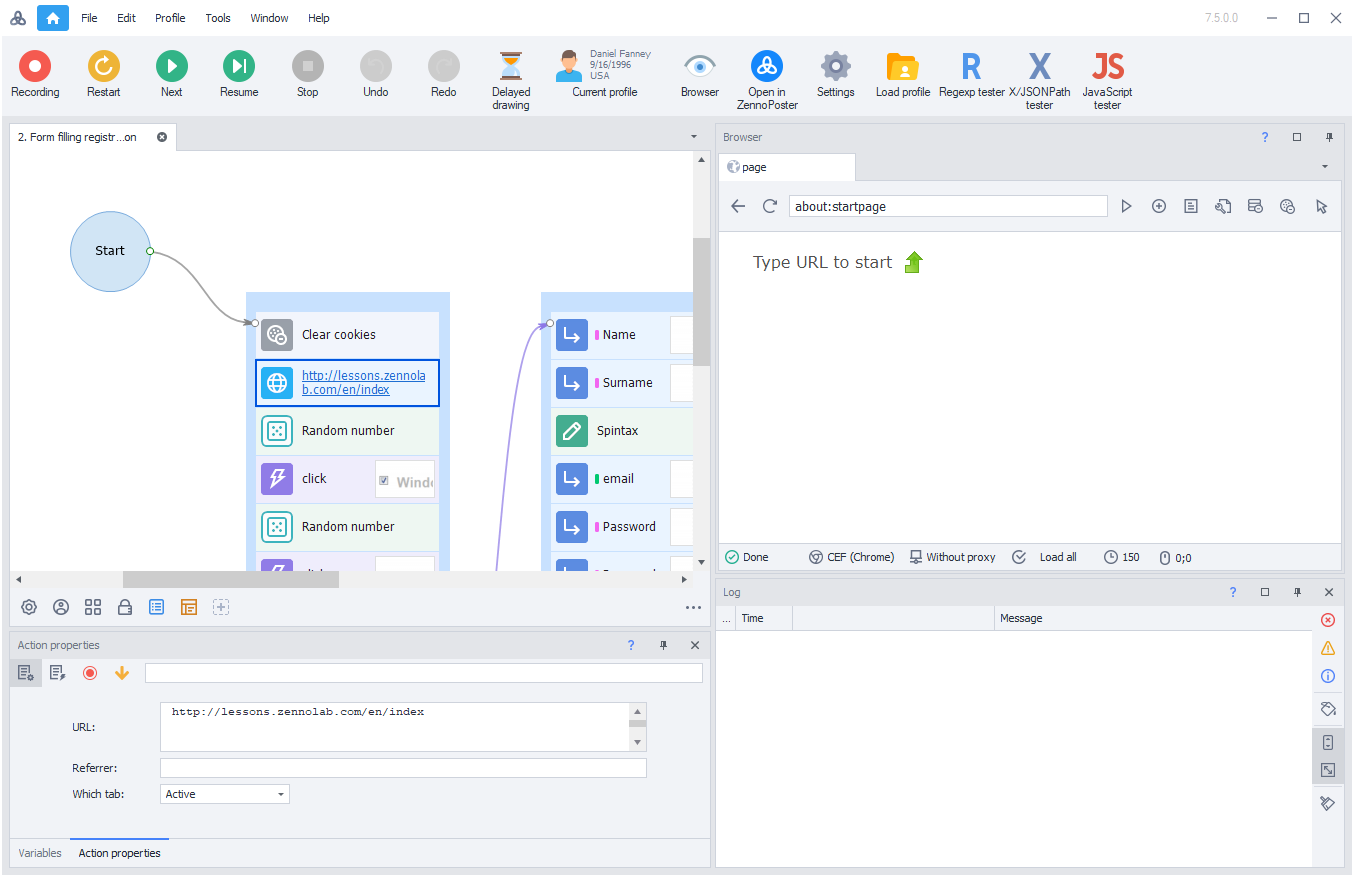Image resolution: width=1354 pixels, height=876 pixels.
Task: Open the Which tab dropdown
Action: (225, 794)
